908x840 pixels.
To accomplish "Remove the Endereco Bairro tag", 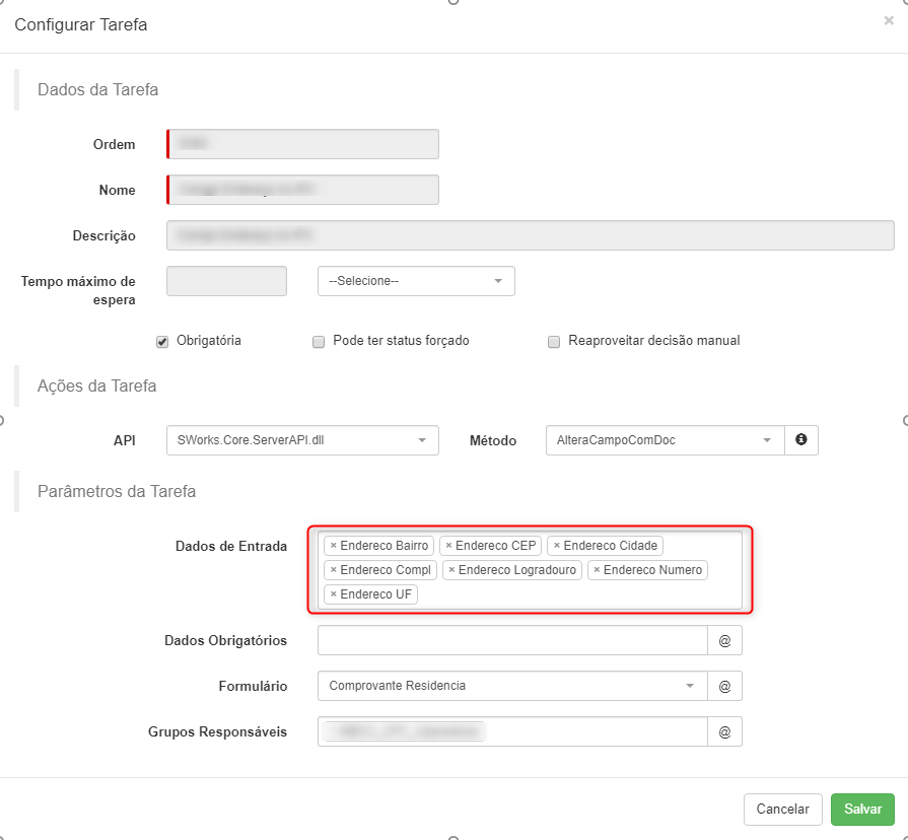I will coord(334,546).
